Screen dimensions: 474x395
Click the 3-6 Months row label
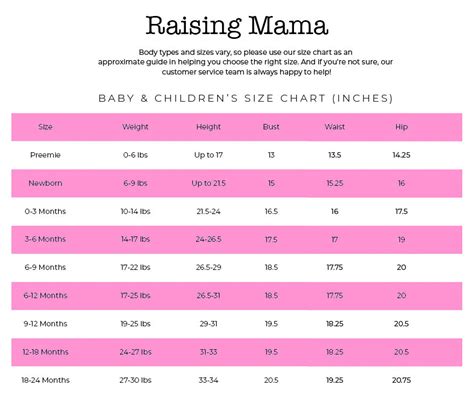click(45, 239)
